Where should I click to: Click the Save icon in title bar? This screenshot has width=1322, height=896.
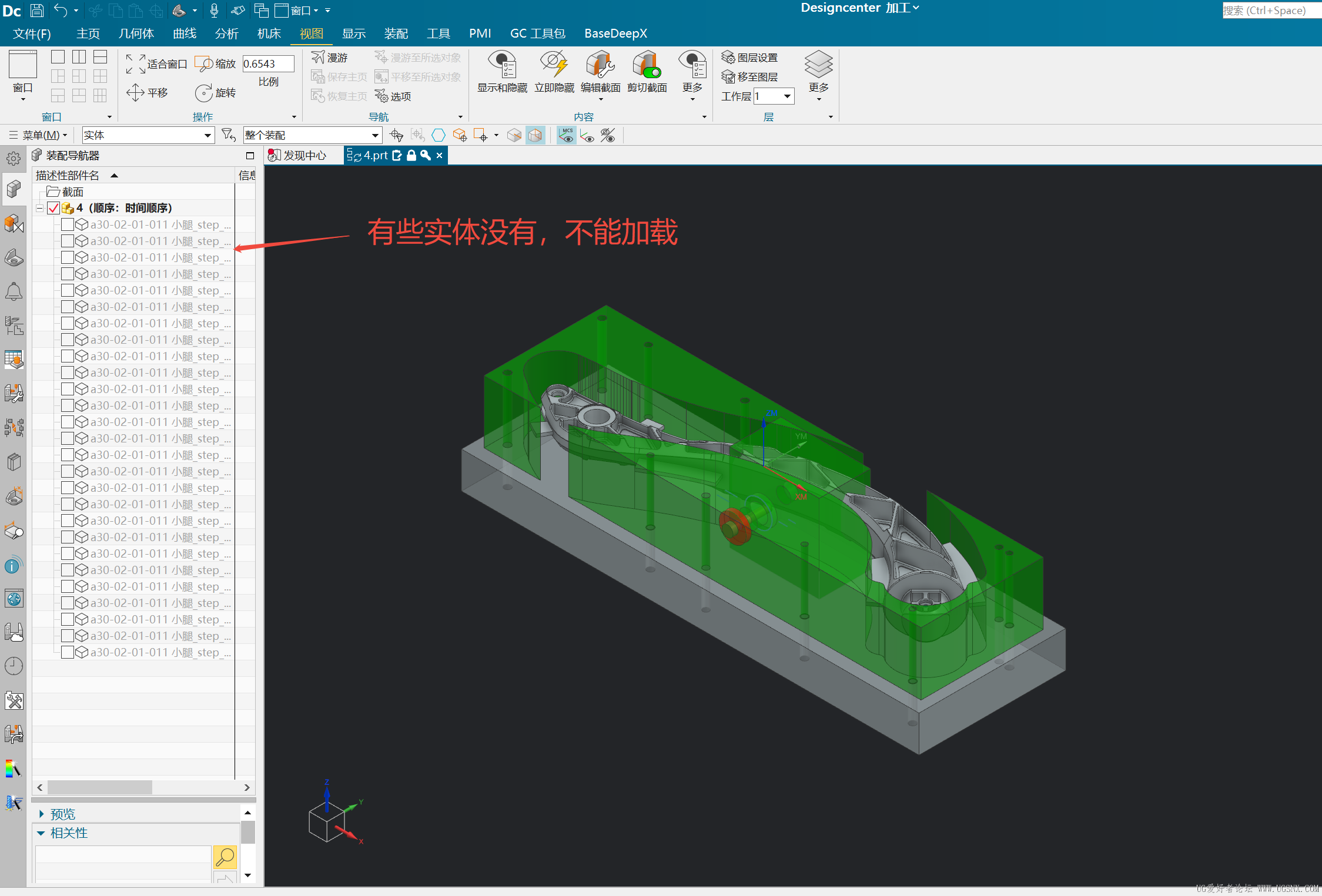(36, 10)
